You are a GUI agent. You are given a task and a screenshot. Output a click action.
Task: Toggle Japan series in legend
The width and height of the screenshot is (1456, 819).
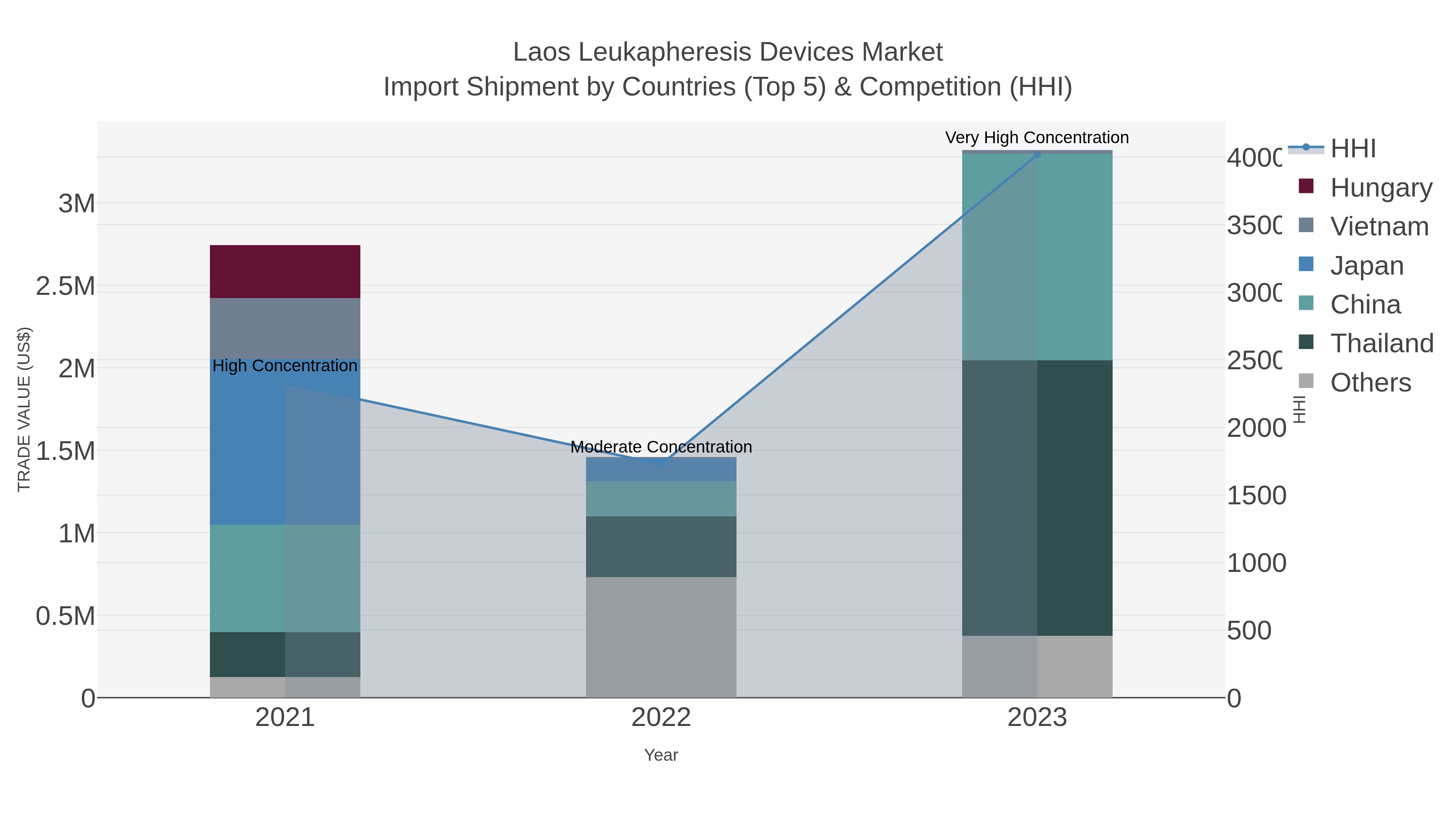click(1351, 266)
